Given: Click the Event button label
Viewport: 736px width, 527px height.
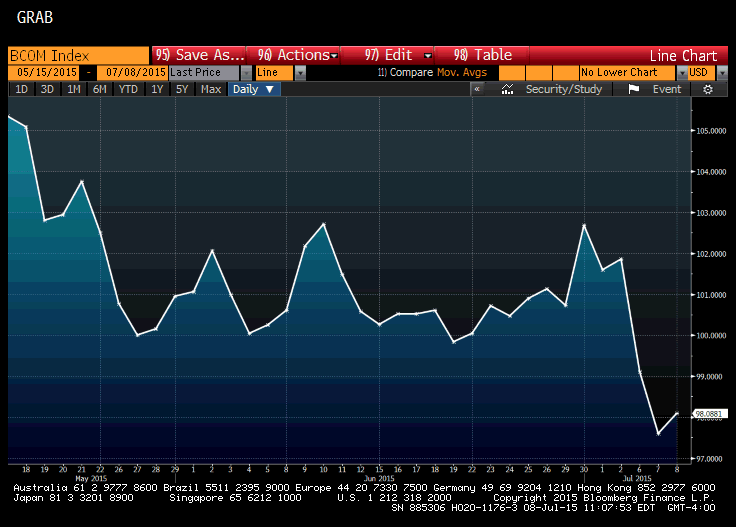Looking at the screenshot, I should (667, 89).
